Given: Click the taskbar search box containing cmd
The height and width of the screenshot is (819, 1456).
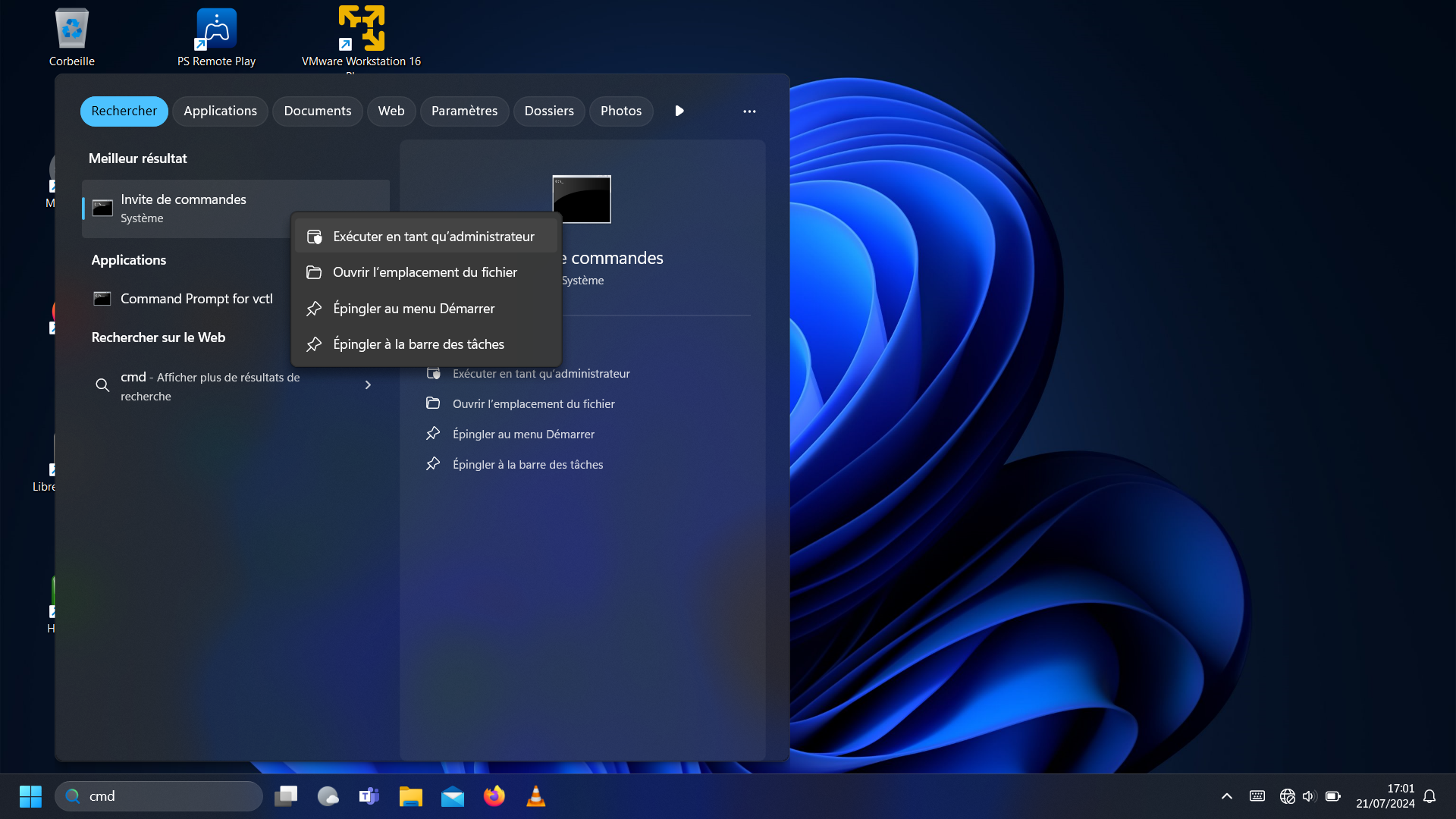Looking at the screenshot, I should (158, 796).
